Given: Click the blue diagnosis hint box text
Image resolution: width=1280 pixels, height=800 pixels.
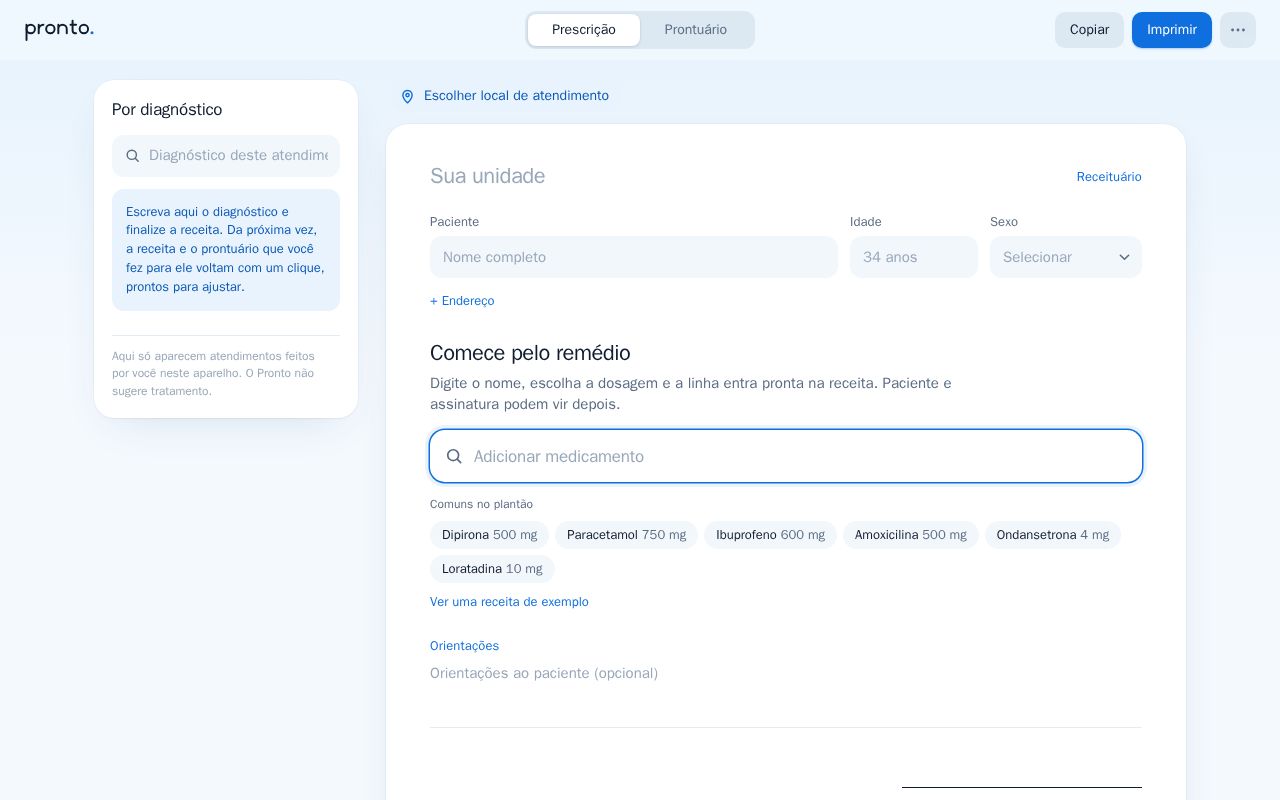Looking at the screenshot, I should 226,250.
